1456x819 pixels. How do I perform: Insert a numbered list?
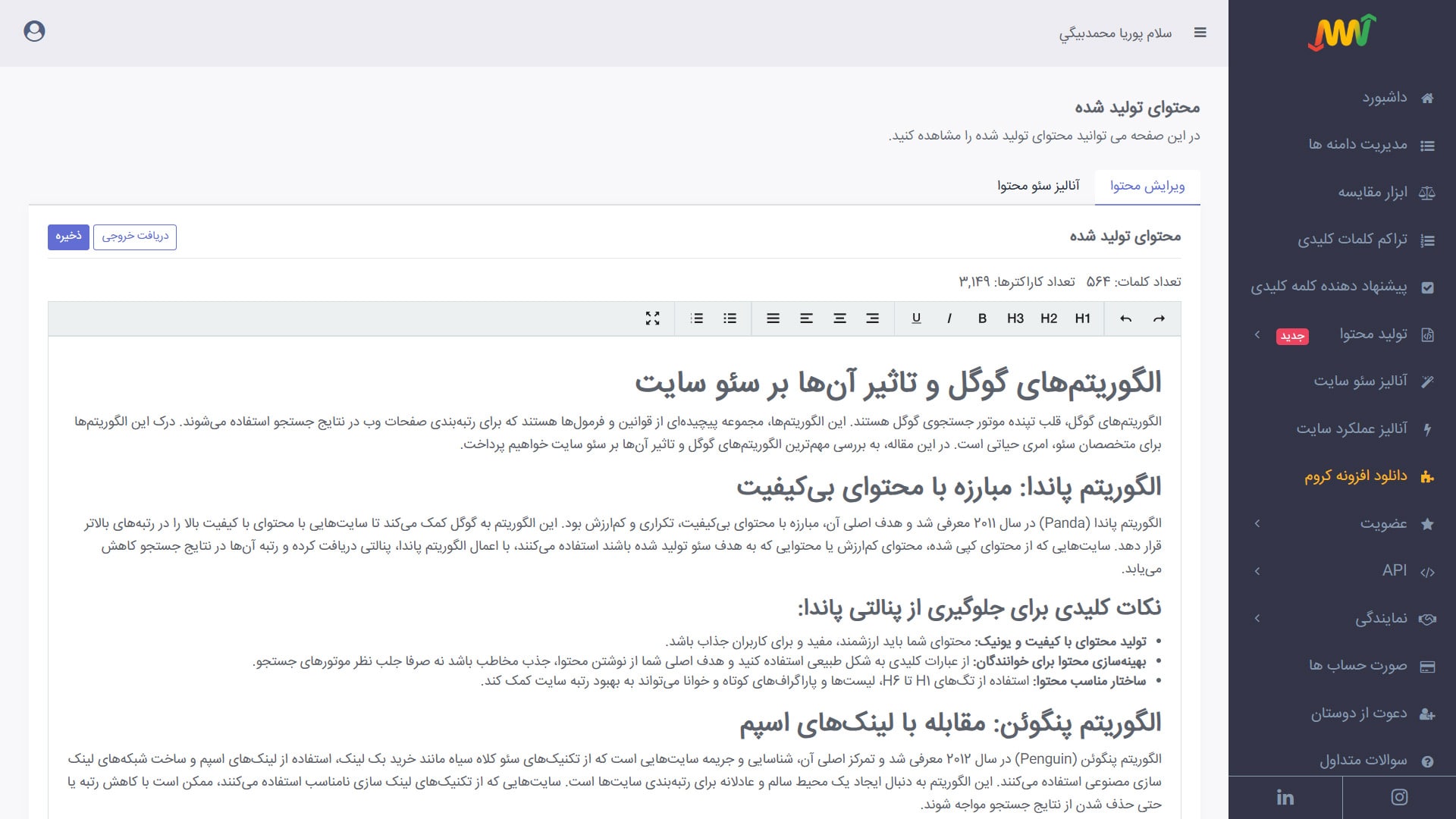point(696,318)
